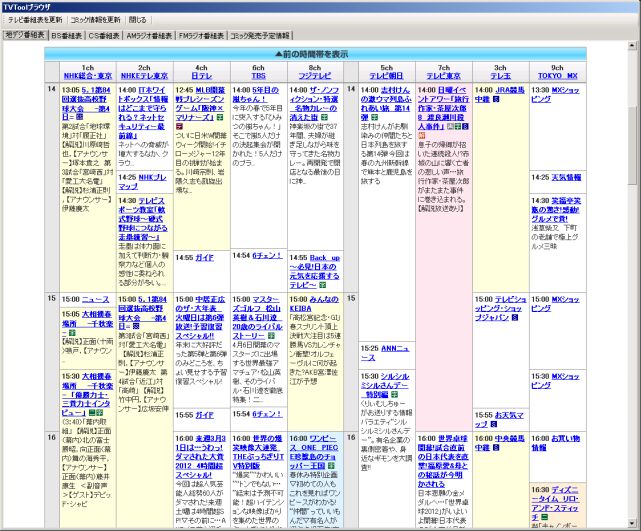Open the 14:00 日曜イベントアワー program link
This screenshot has height=531, width=641.
click(x=443, y=108)
